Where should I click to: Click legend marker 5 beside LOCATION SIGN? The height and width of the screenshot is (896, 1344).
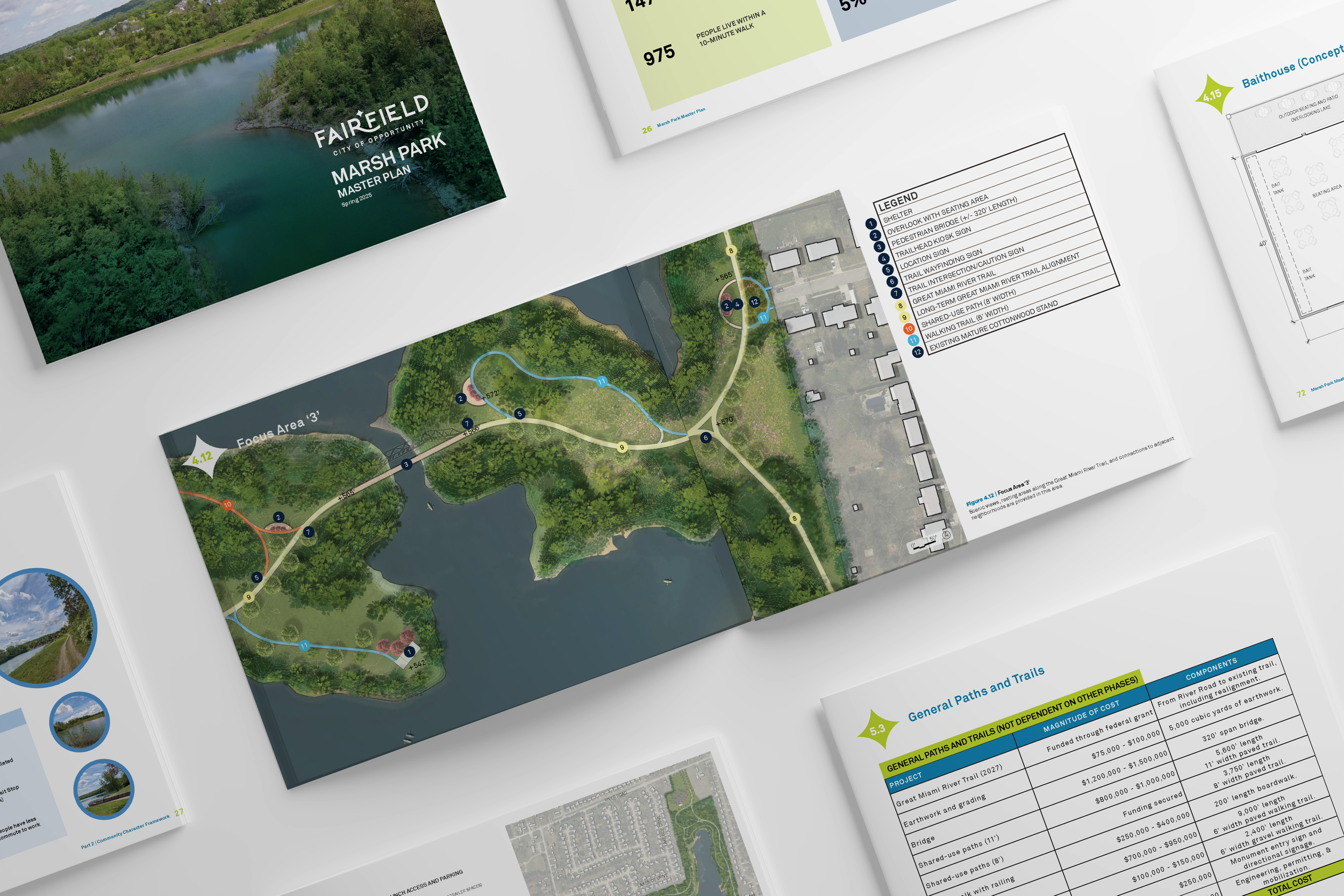click(888, 270)
